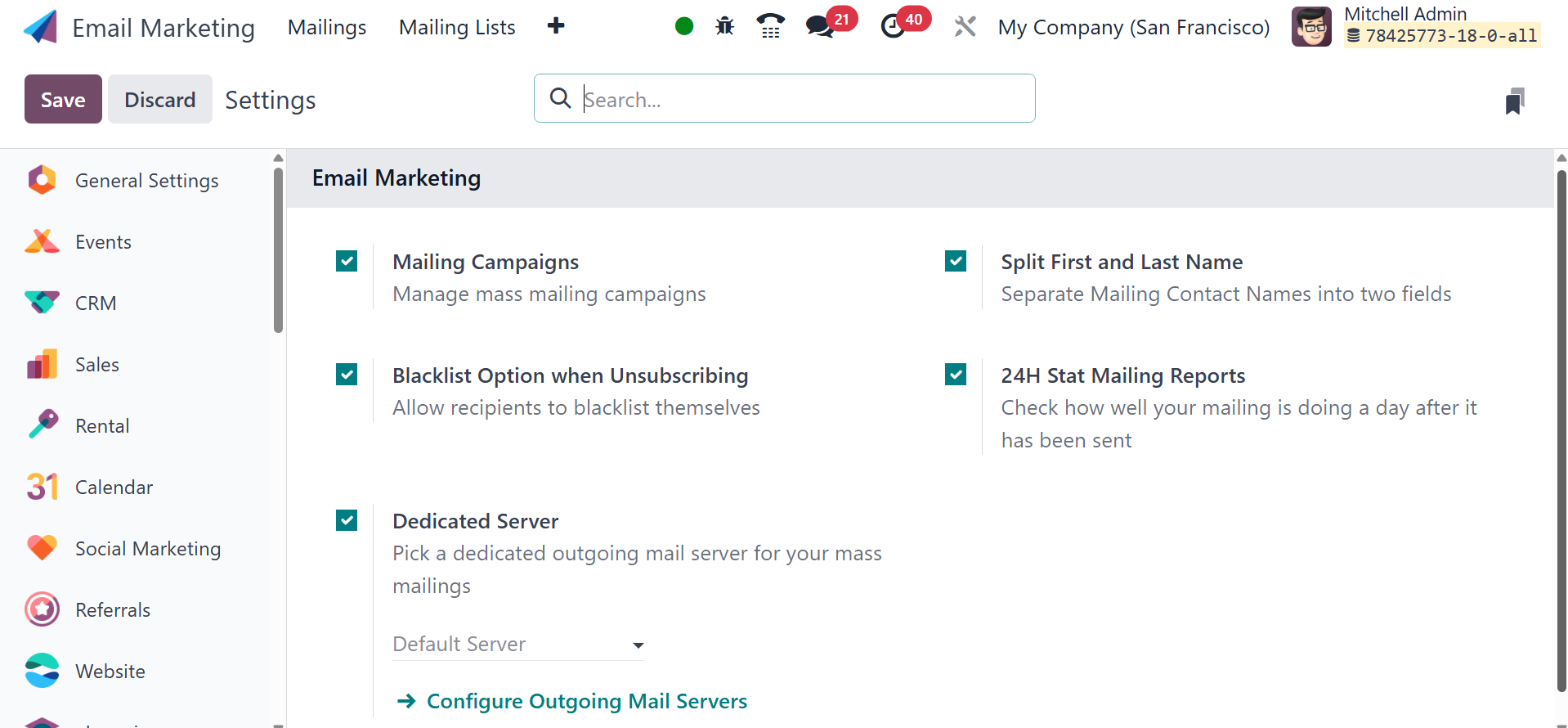Click the plus icon in navbar

[556, 26]
